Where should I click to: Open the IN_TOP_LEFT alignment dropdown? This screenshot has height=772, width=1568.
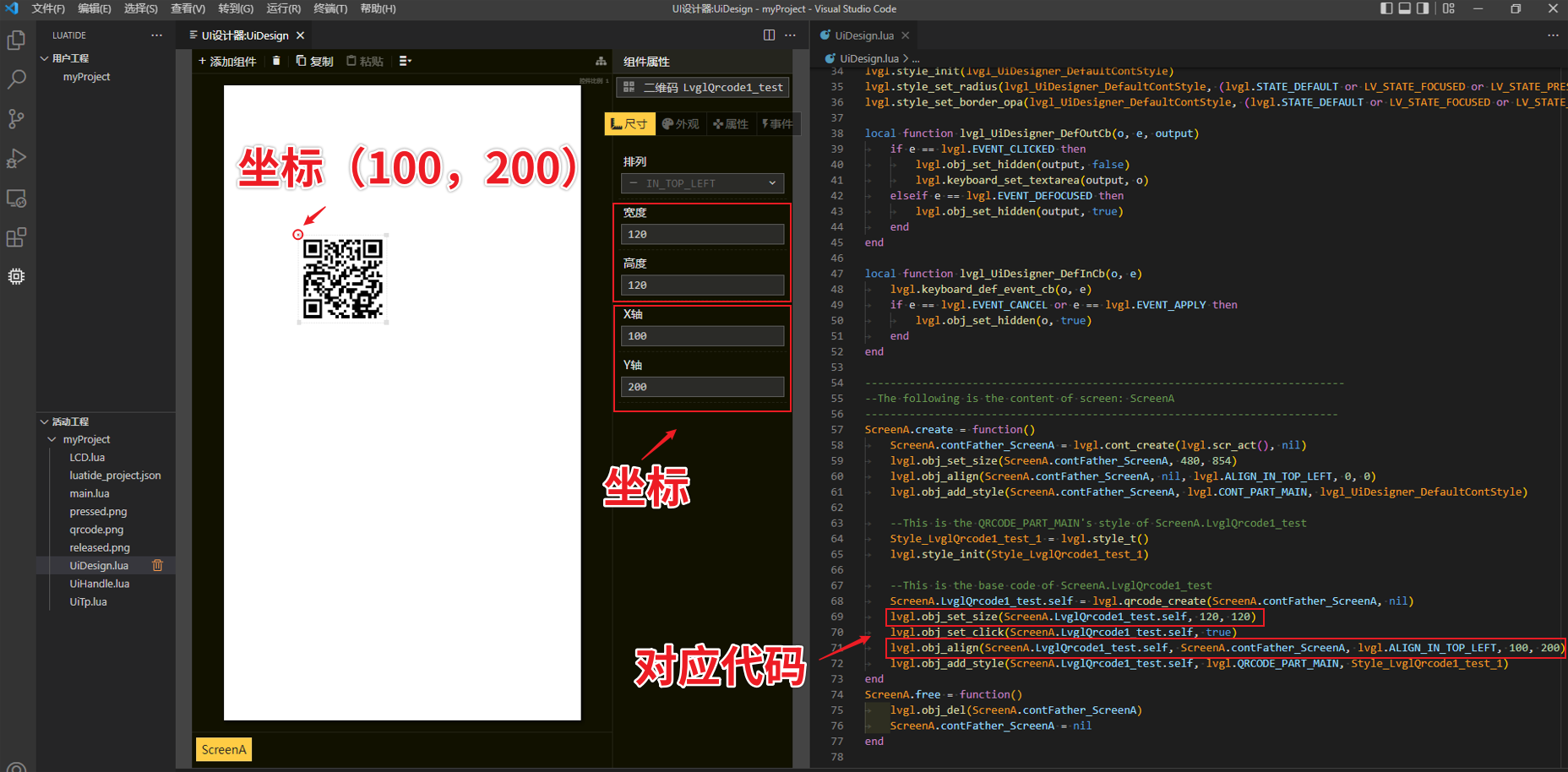[702, 182]
